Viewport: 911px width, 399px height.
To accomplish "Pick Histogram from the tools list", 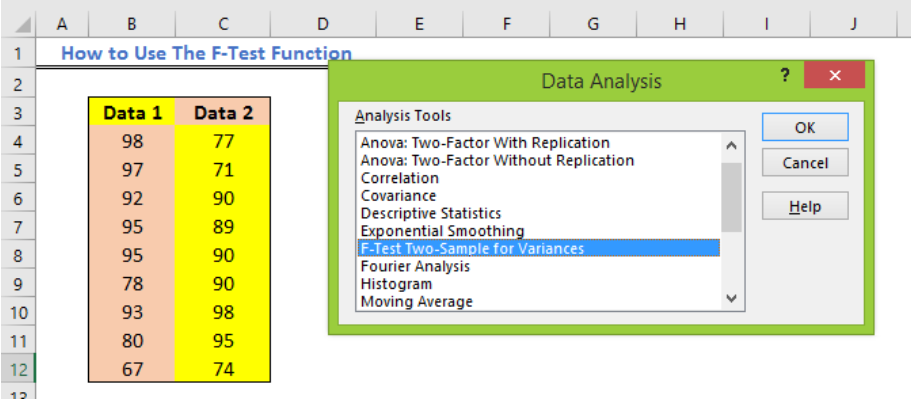I will 396,284.
